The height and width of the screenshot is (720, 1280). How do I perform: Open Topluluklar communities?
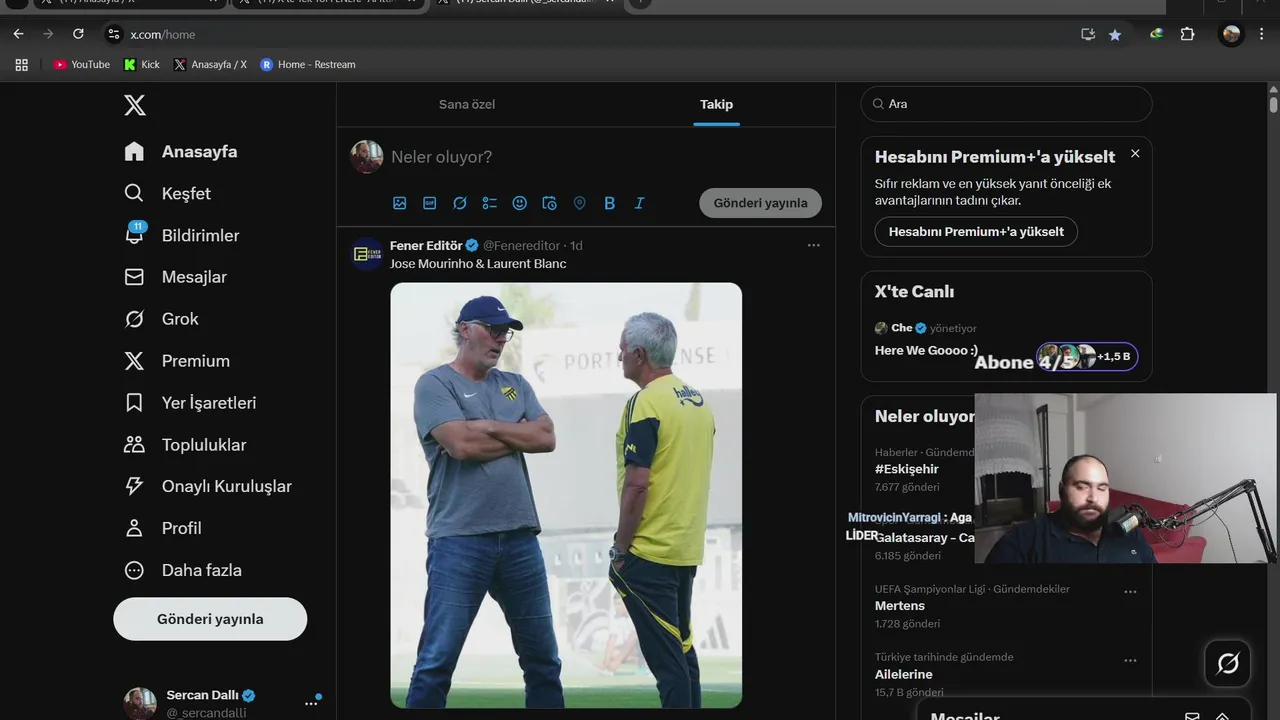[185, 445]
